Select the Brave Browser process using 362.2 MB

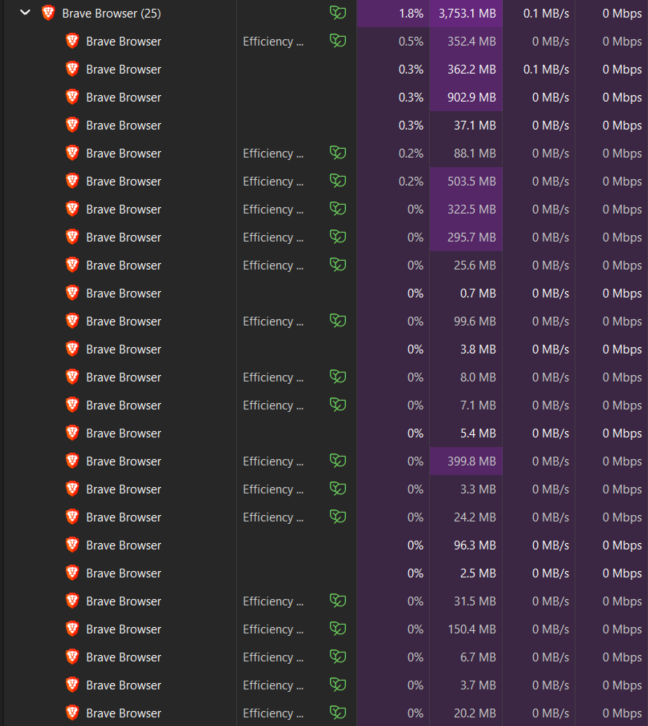pos(123,69)
